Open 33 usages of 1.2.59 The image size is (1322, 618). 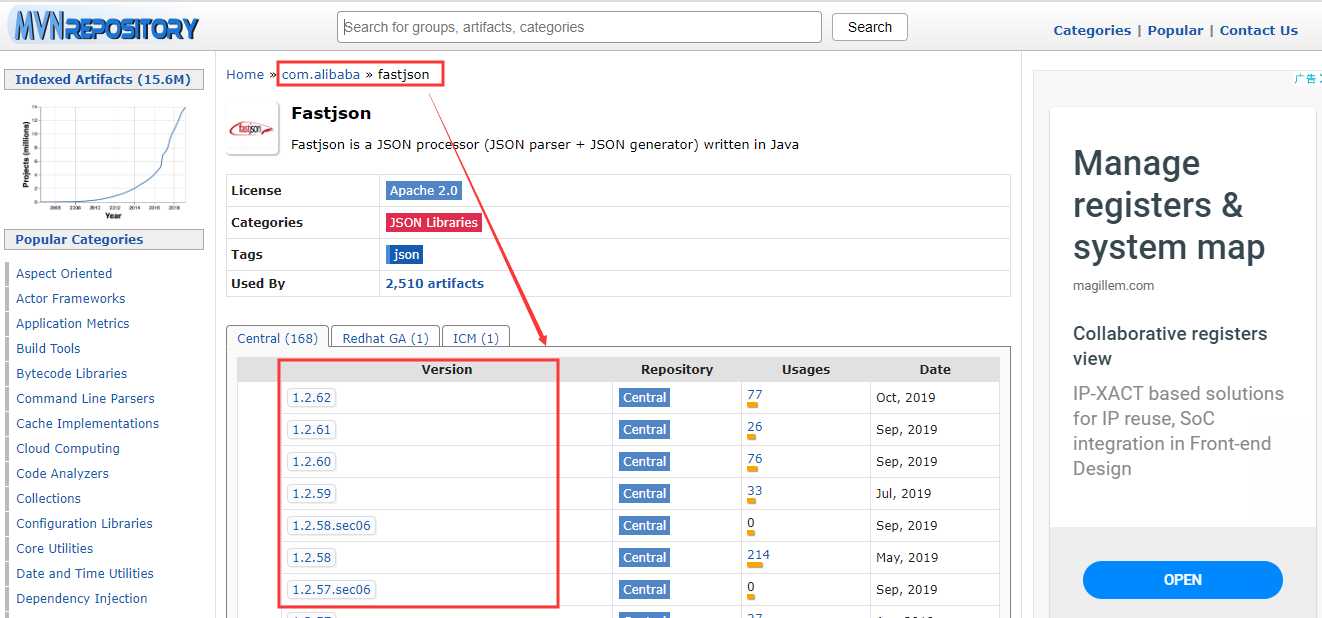(x=754, y=490)
